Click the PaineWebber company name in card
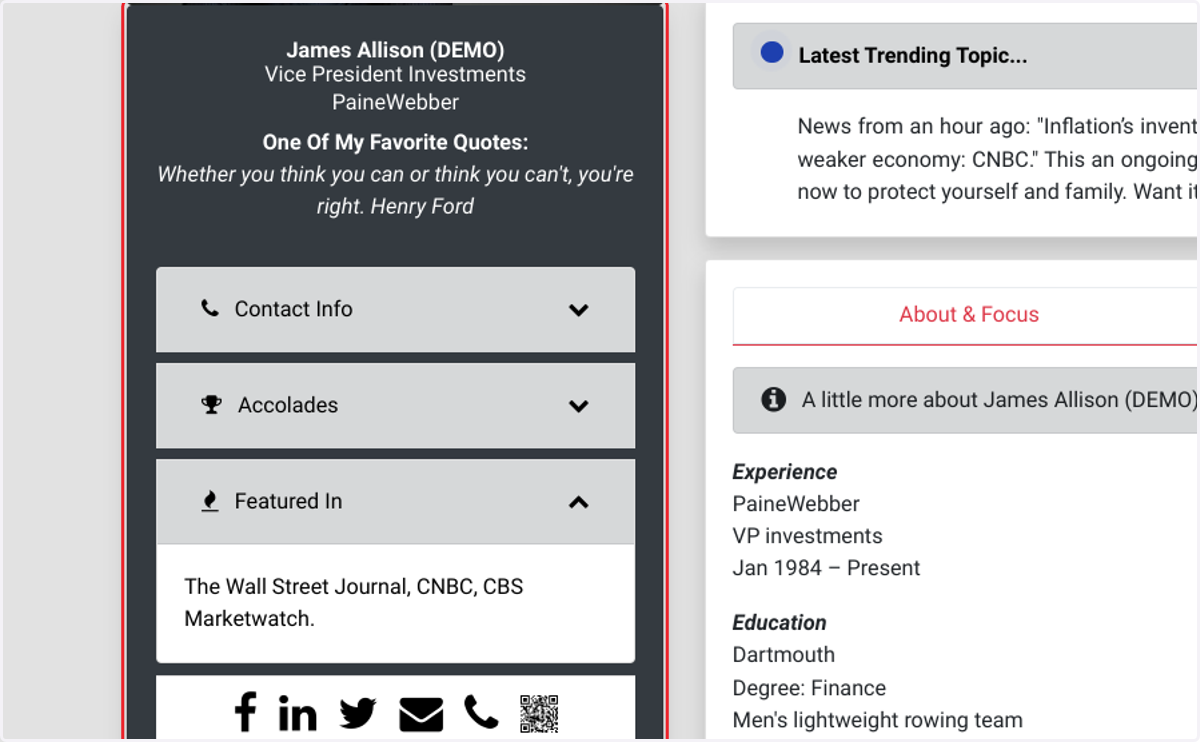The image size is (1200, 742). tap(395, 102)
